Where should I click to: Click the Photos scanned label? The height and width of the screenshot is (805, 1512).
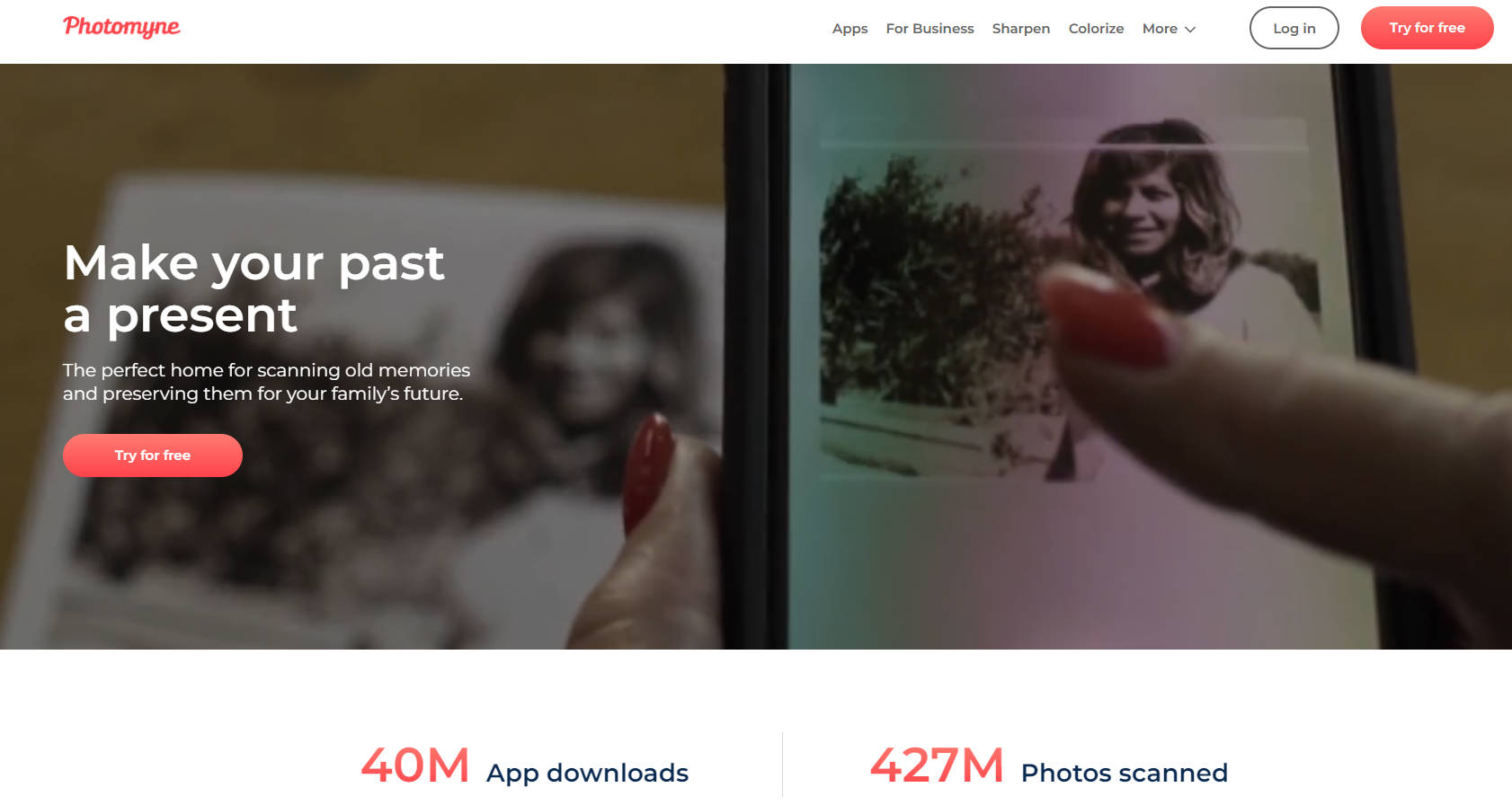(x=1124, y=773)
